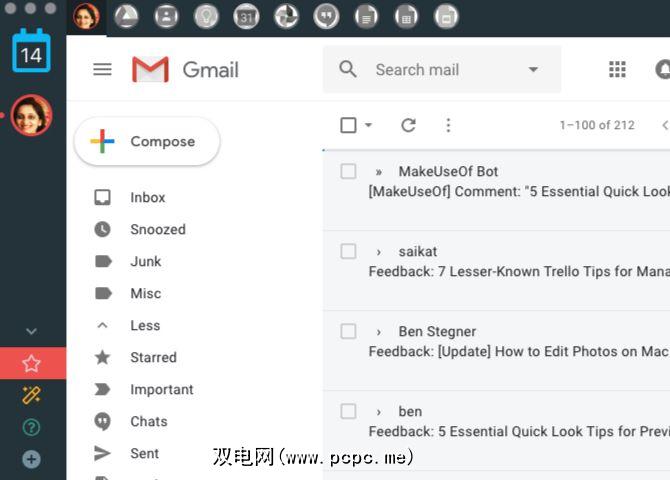Open Google Contacts from the top bar
Image resolution: width=670 pixels, height=480 pixels.
166,17
